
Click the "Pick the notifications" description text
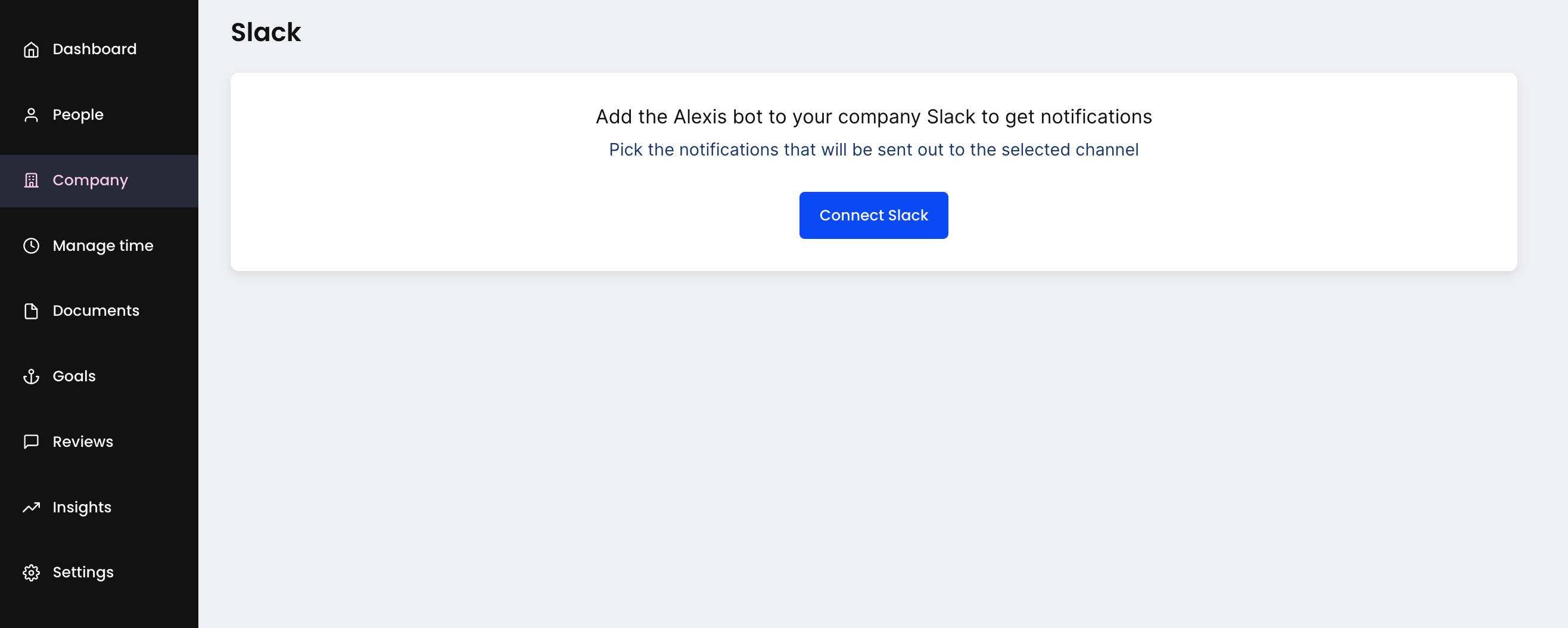click(x=873, y=150)
